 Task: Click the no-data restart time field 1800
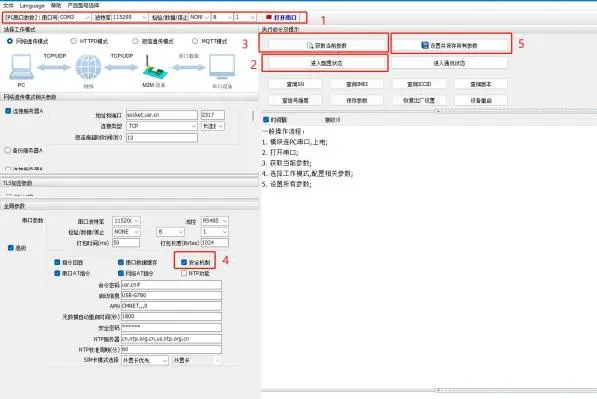click(171, 317)
